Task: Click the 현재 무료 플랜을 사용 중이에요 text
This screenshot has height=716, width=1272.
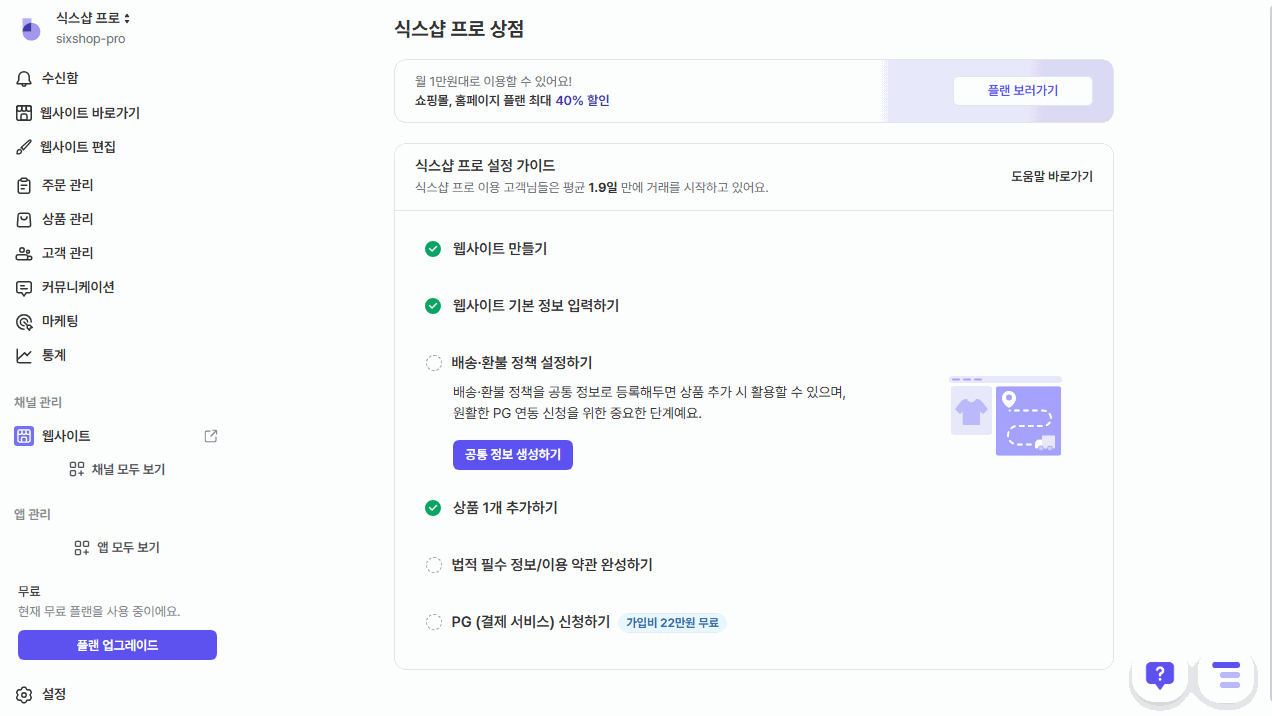Action: pos(99,611)
